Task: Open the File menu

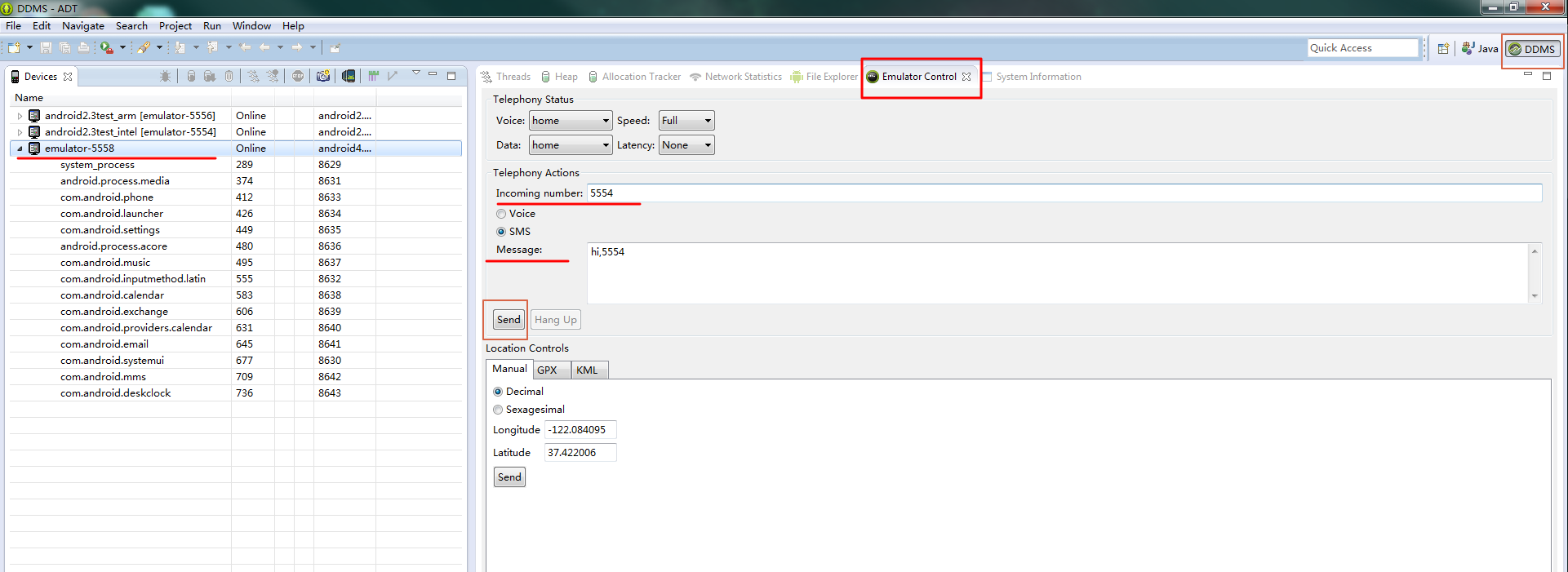Action: click(x=14, y=26)
